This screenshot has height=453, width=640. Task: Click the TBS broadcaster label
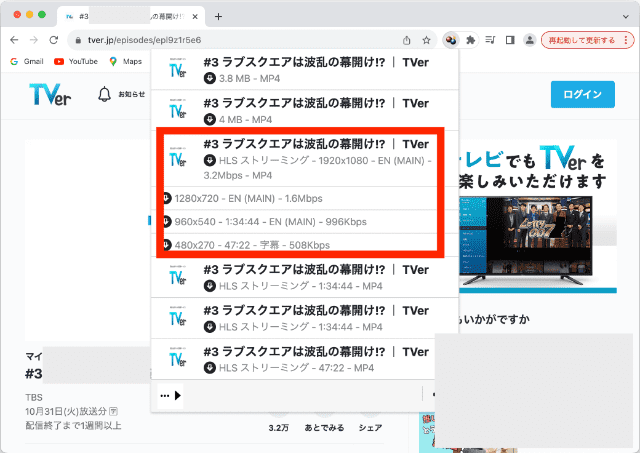pos(34,397)
